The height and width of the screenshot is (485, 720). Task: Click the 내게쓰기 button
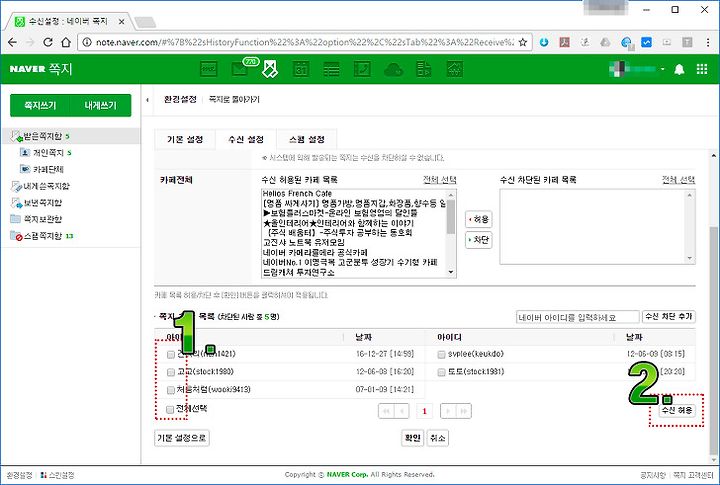pos(101,106)
